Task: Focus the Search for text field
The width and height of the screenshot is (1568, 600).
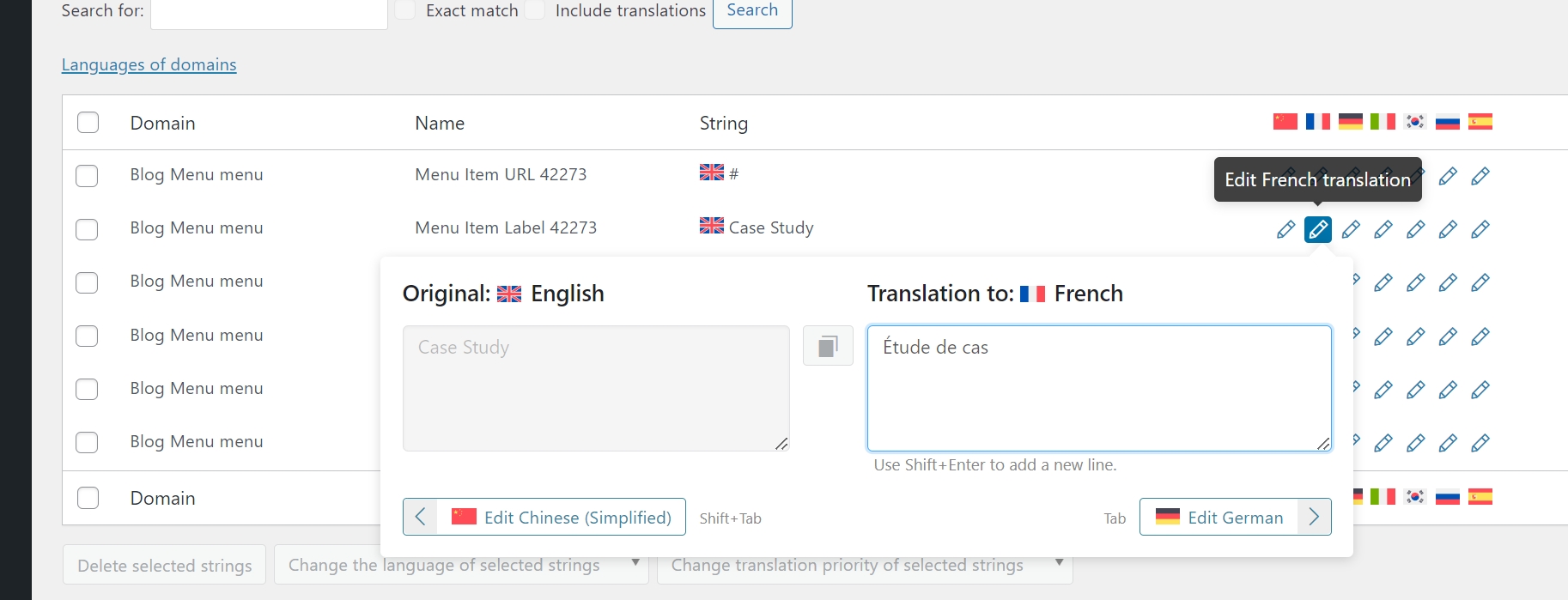Action: point(269,13)
